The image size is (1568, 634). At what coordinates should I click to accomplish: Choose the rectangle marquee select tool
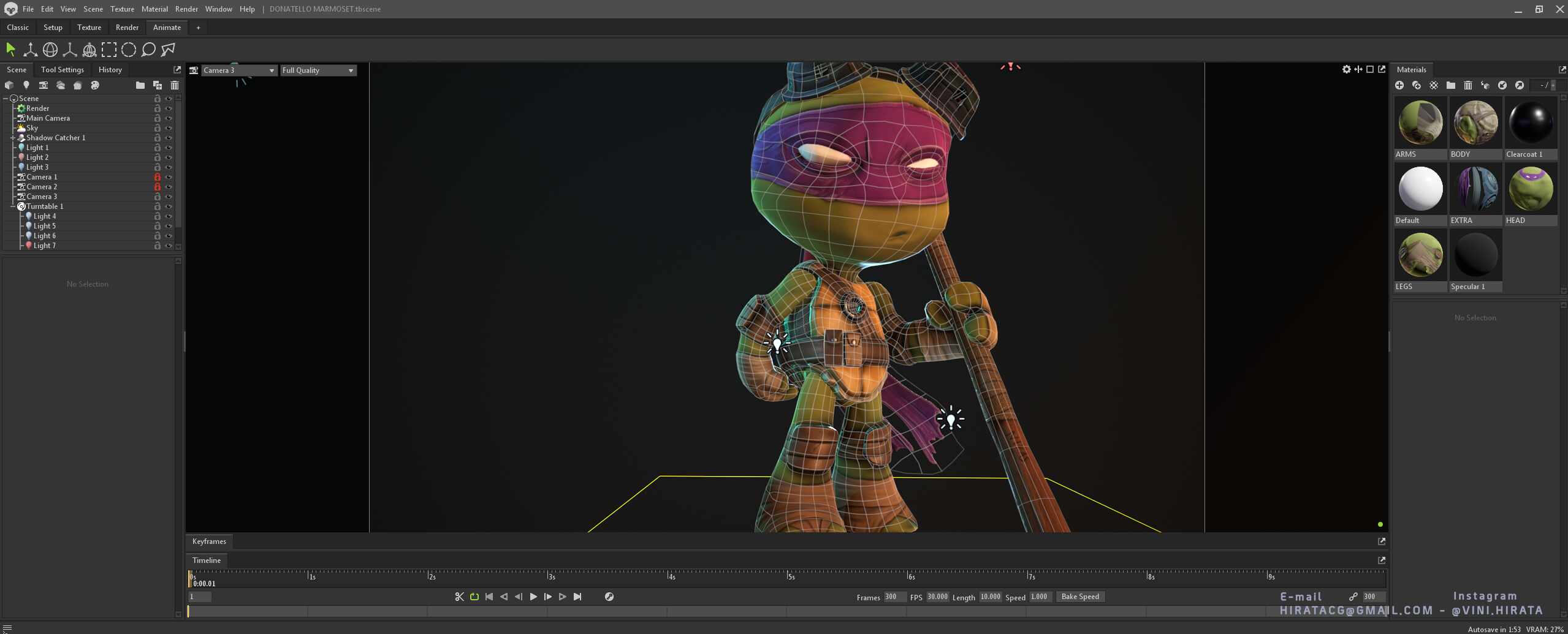click(109, 50)
